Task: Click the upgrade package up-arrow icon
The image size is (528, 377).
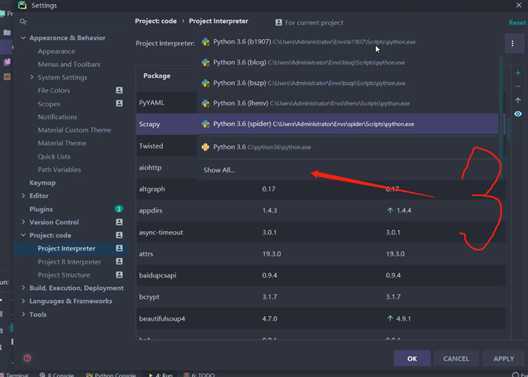Action: pos(518,100)
